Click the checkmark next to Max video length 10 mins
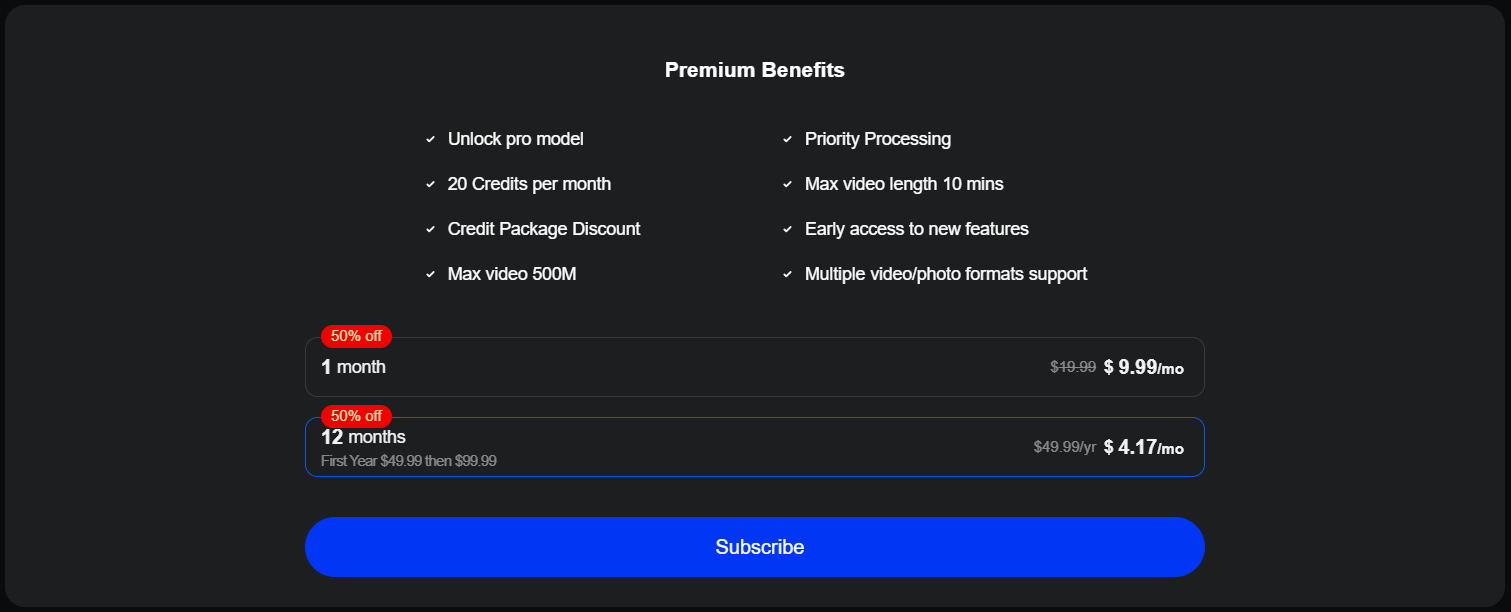1511x612 pixels. (x=787, y=185)
